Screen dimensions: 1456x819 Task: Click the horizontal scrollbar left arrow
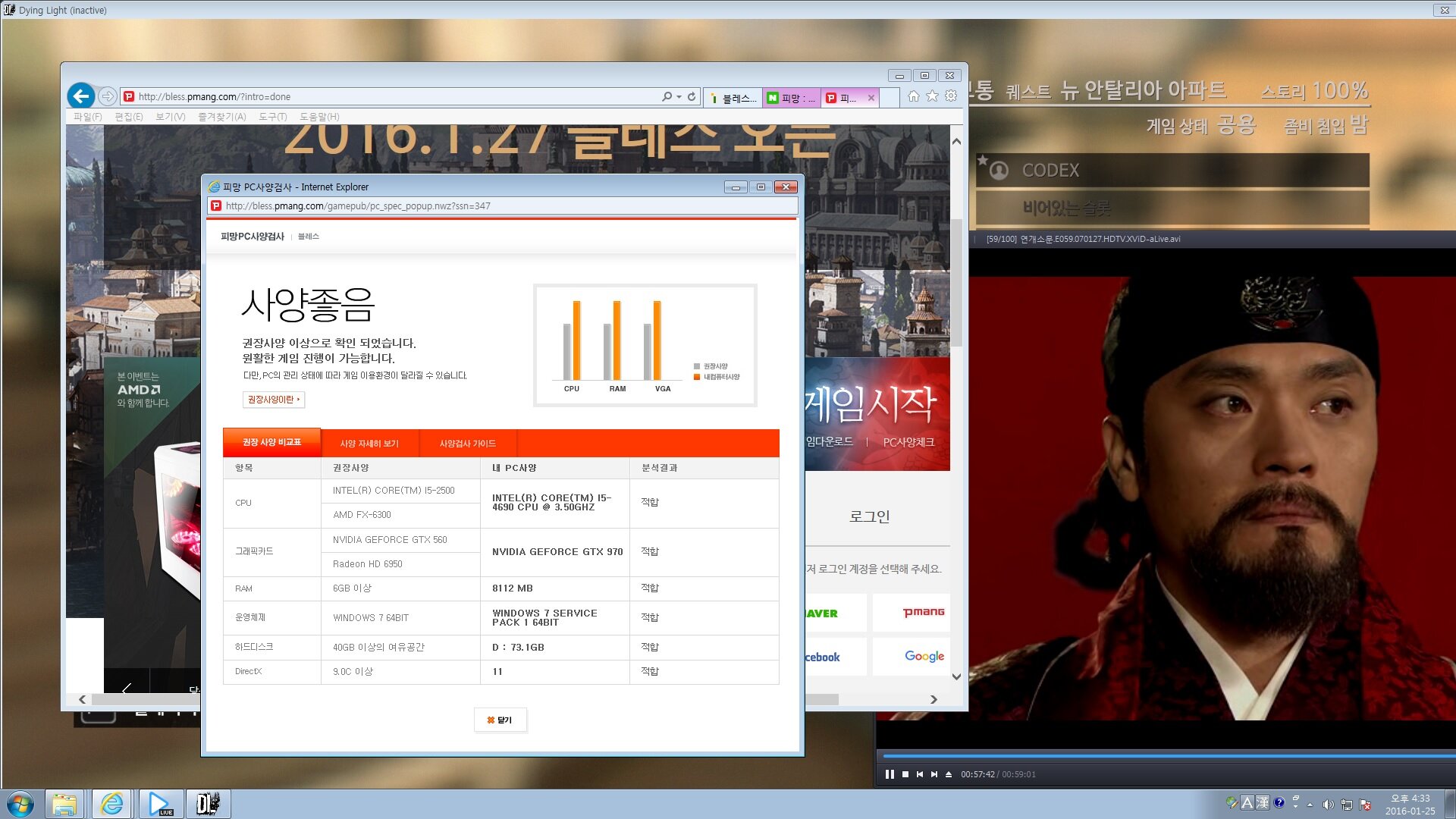click(83, 699)
